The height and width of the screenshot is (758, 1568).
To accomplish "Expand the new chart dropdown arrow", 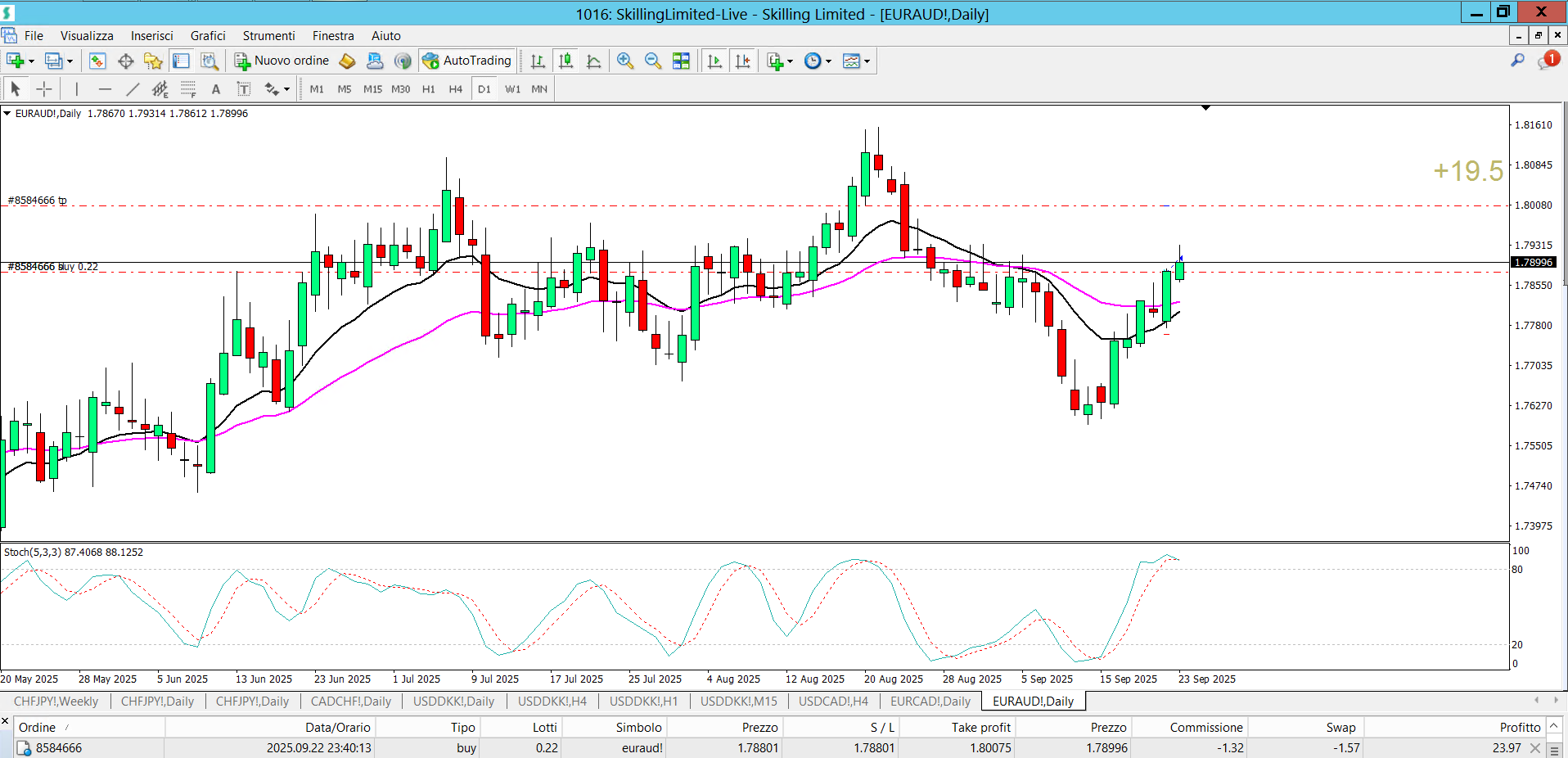I will (x=31, y=61).
